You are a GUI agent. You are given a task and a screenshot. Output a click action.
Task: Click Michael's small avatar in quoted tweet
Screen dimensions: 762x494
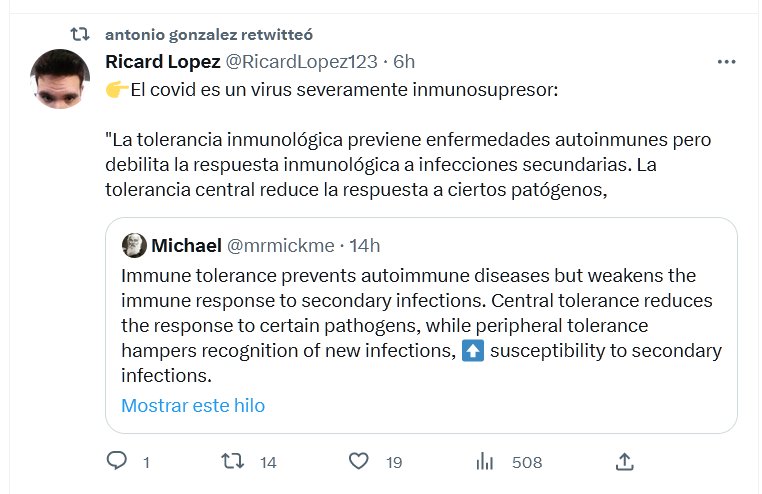point(134,245)
